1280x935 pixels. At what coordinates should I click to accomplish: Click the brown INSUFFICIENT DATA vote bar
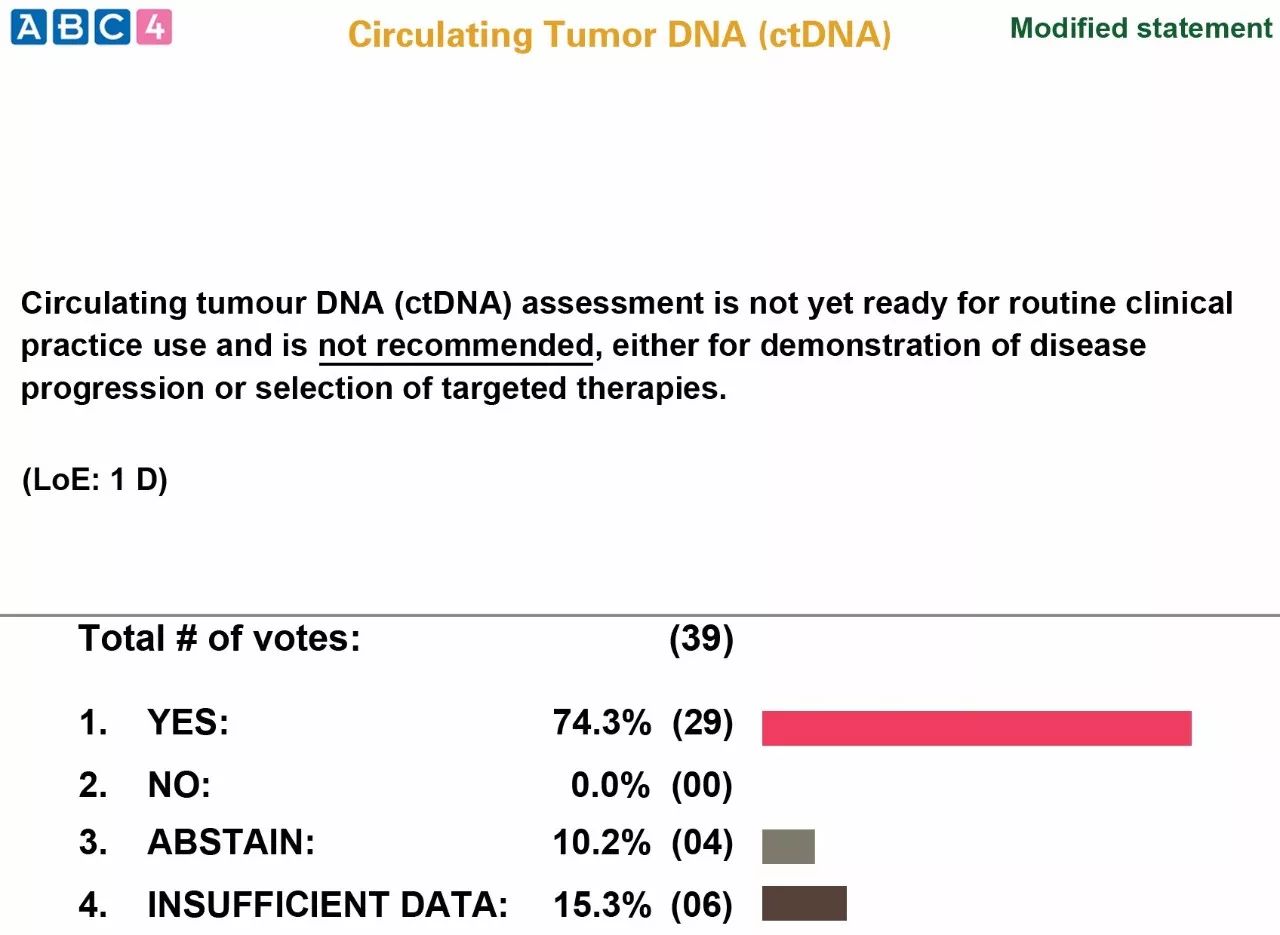point(804,903)
